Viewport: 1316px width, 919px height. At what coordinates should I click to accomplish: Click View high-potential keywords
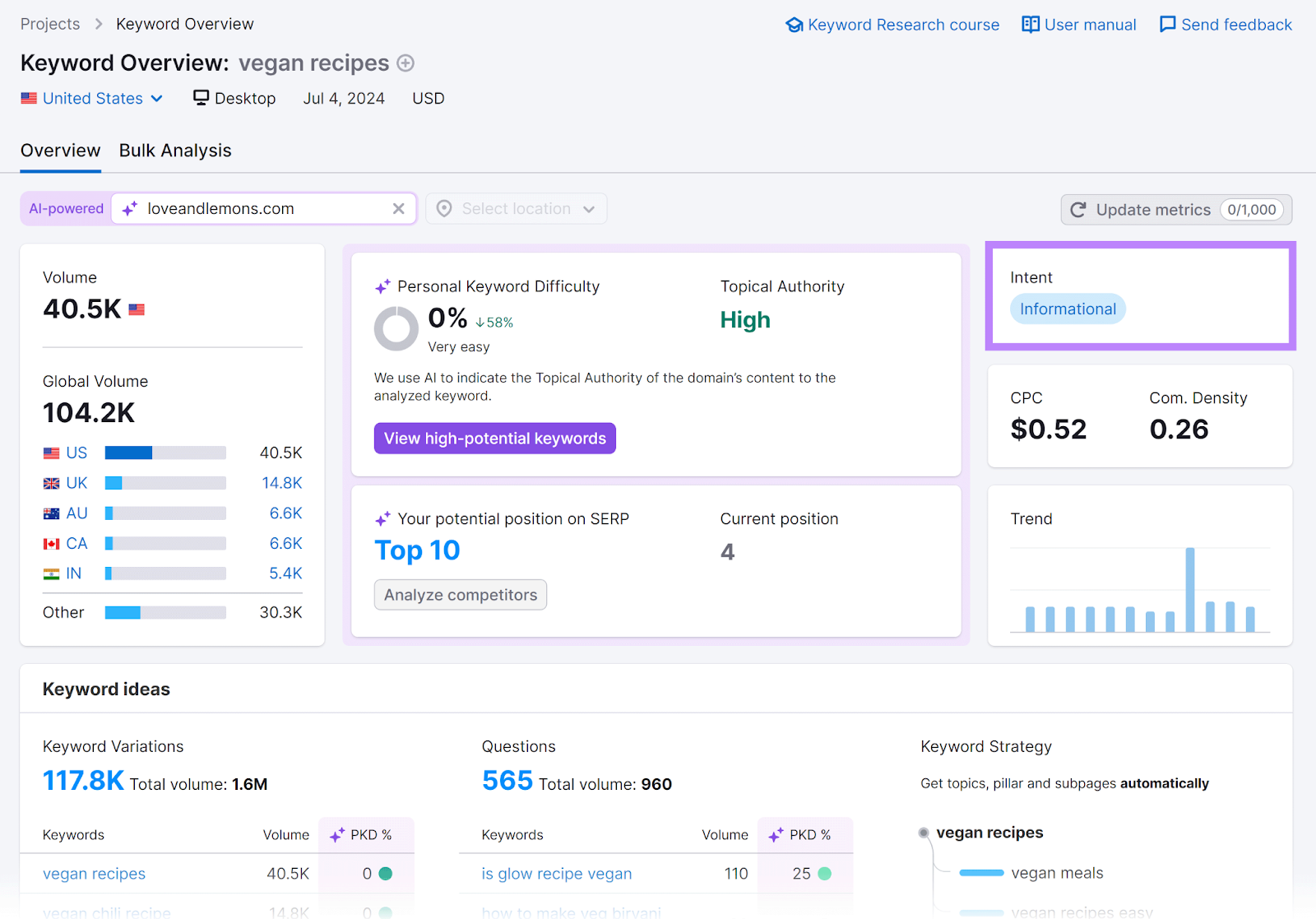(494, 438)
